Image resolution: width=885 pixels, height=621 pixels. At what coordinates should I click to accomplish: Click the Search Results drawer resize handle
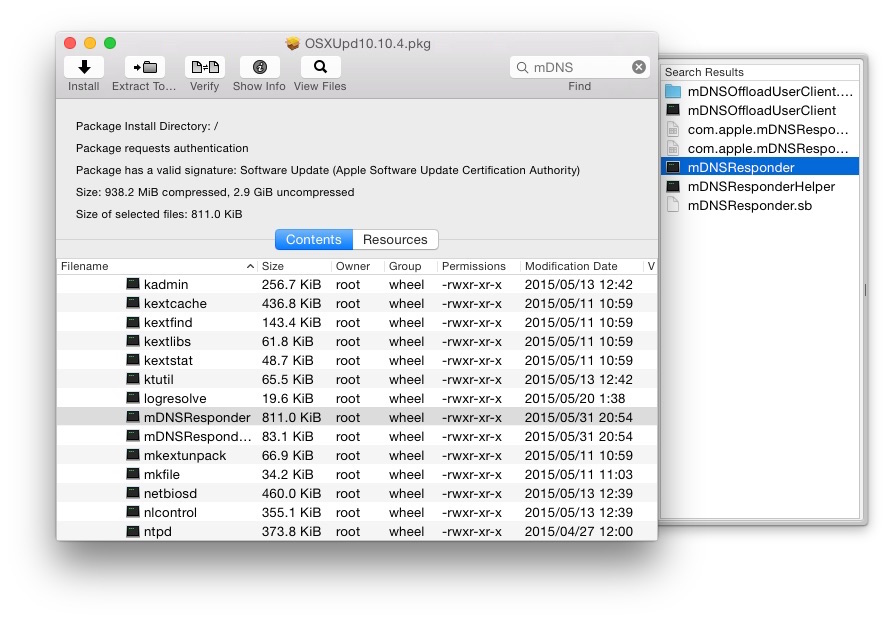(x=865, y=290)
